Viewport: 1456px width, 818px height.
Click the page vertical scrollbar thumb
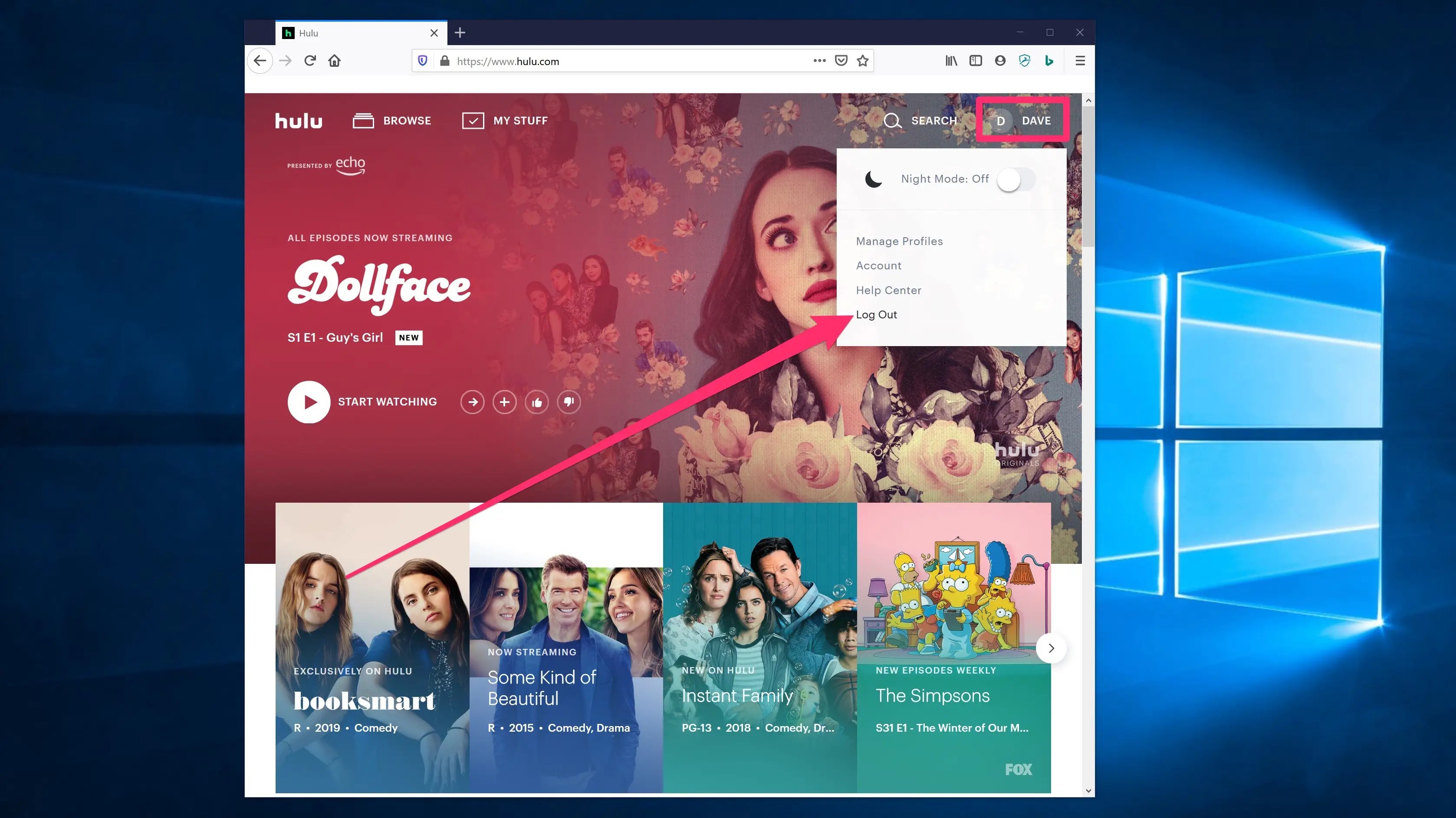tap(1088, 175)
